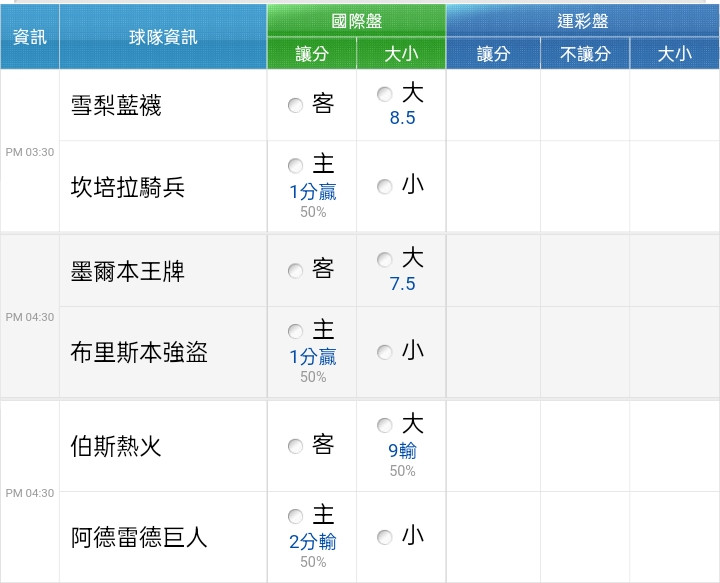Click the 9輸 total value
The height and width of the screenshot is (583, 720).
click(x=402, y=451)
